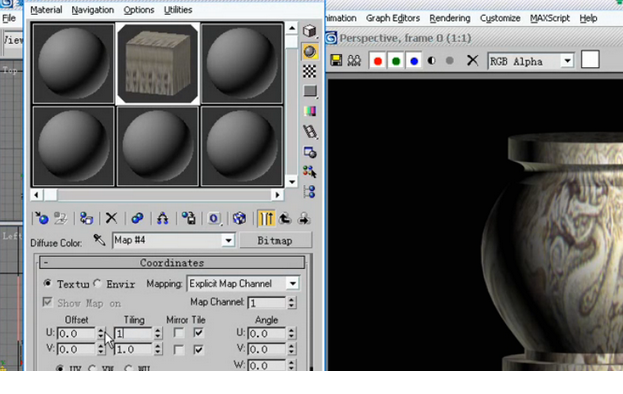Viewport: 623px width, 394px height.
Task: Click Make Preview filmstrip icon
Action: [x=310, y=132]
